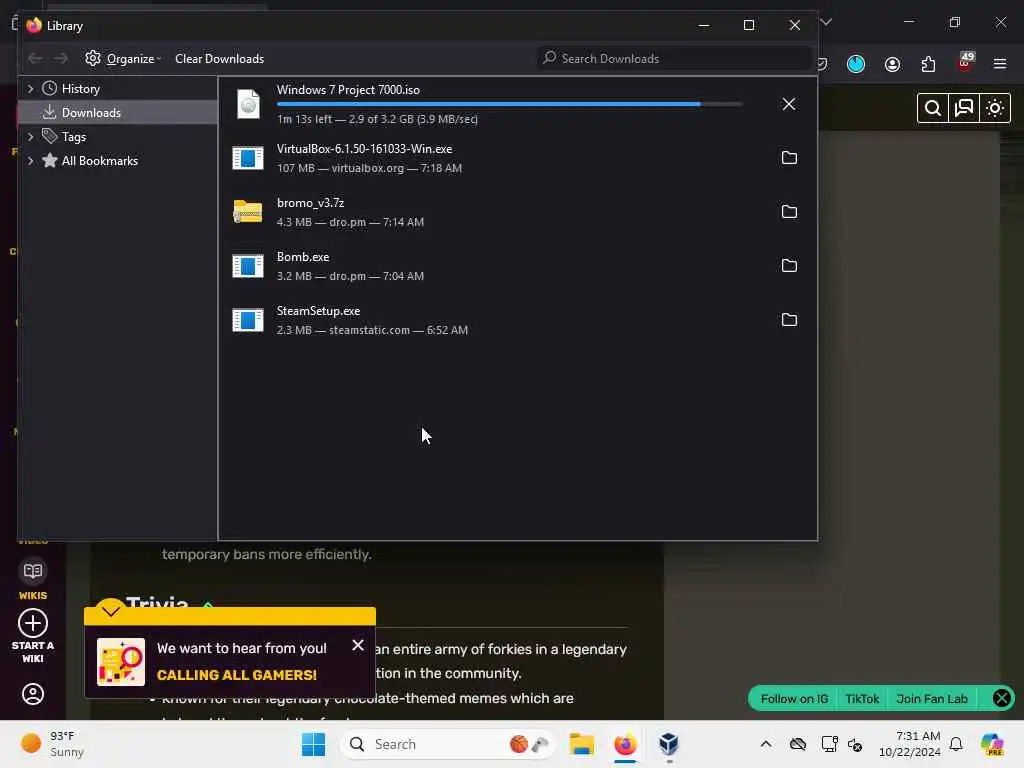Open Firefox extensions puzzle icon
Screen dimensions: 1024x768
pyautogui.click(x=928, y=64)
